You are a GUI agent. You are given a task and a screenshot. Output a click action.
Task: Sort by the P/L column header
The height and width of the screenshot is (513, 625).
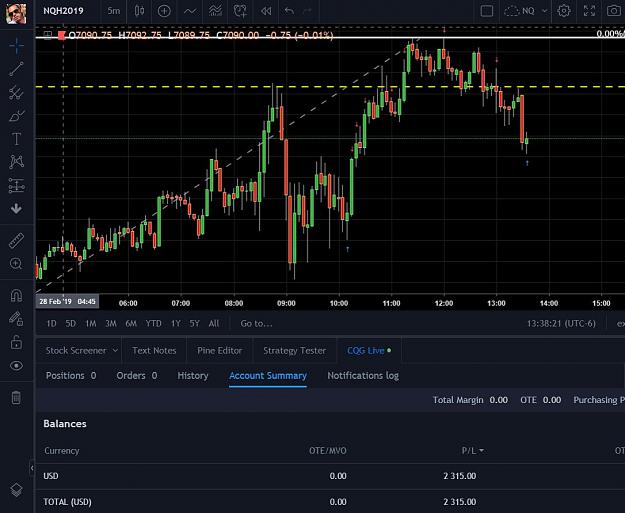pyautogui.click(x=472, y=450)
